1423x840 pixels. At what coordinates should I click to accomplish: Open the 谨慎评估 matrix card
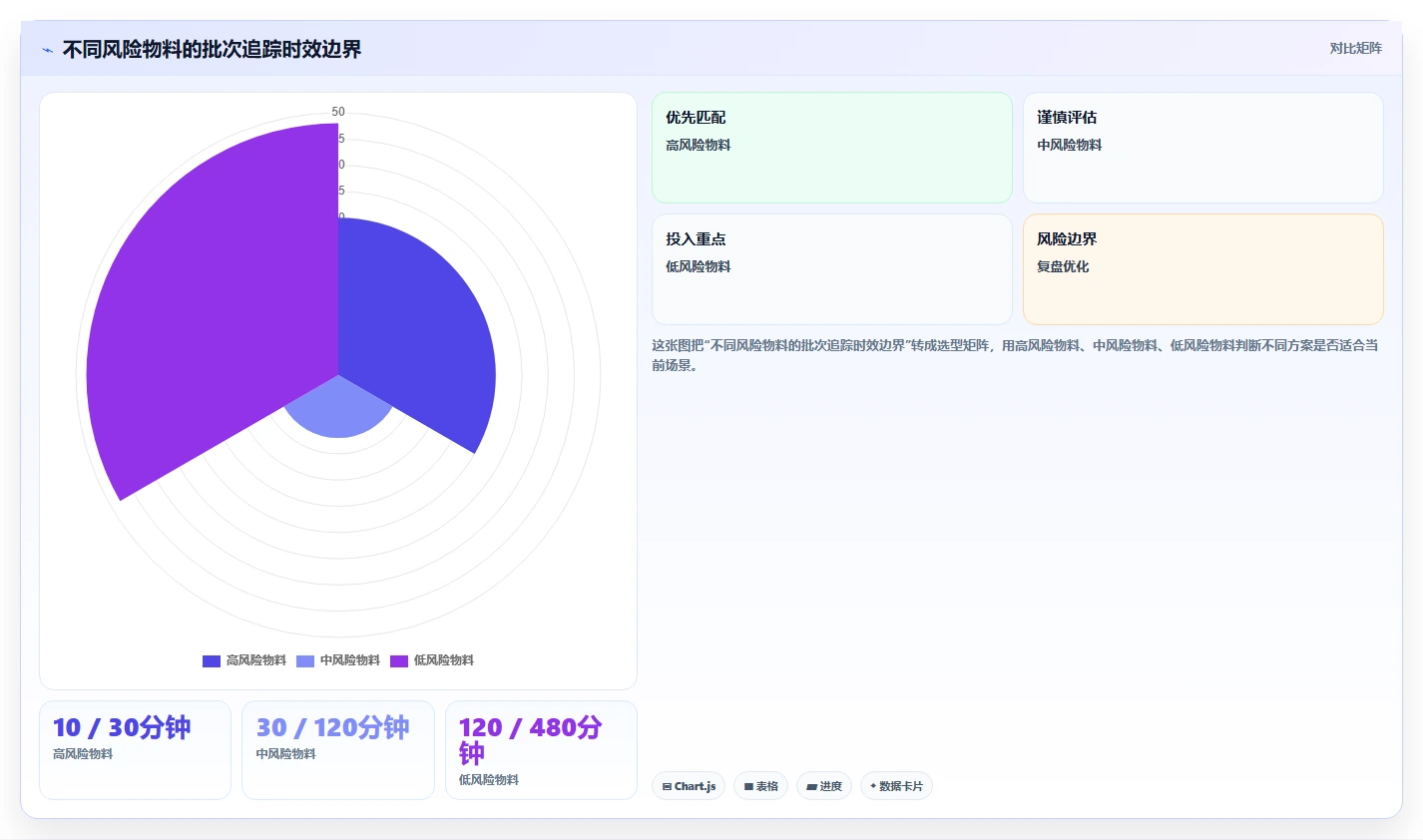pyautogui.click(x=1202, y=148)
